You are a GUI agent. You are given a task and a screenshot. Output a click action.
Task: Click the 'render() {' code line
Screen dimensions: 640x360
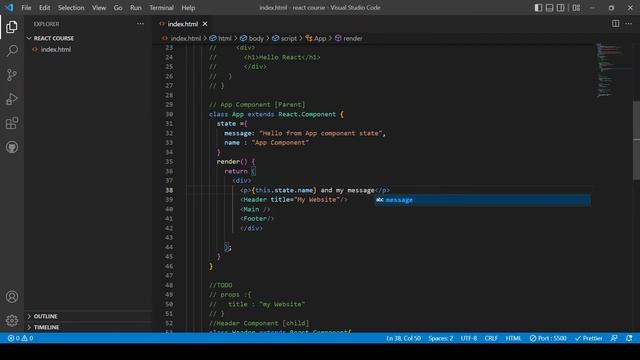tap(236, 162)
